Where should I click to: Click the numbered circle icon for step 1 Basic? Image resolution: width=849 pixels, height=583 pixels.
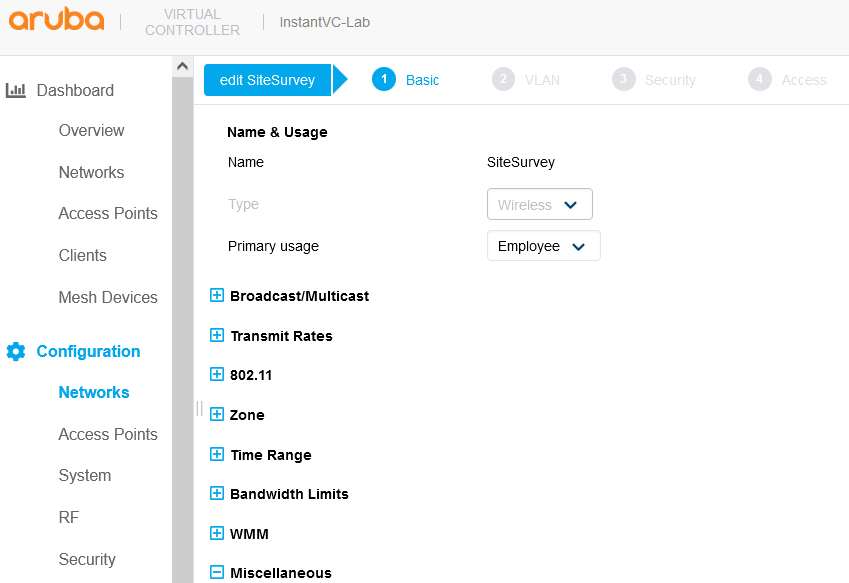point(384,79)
